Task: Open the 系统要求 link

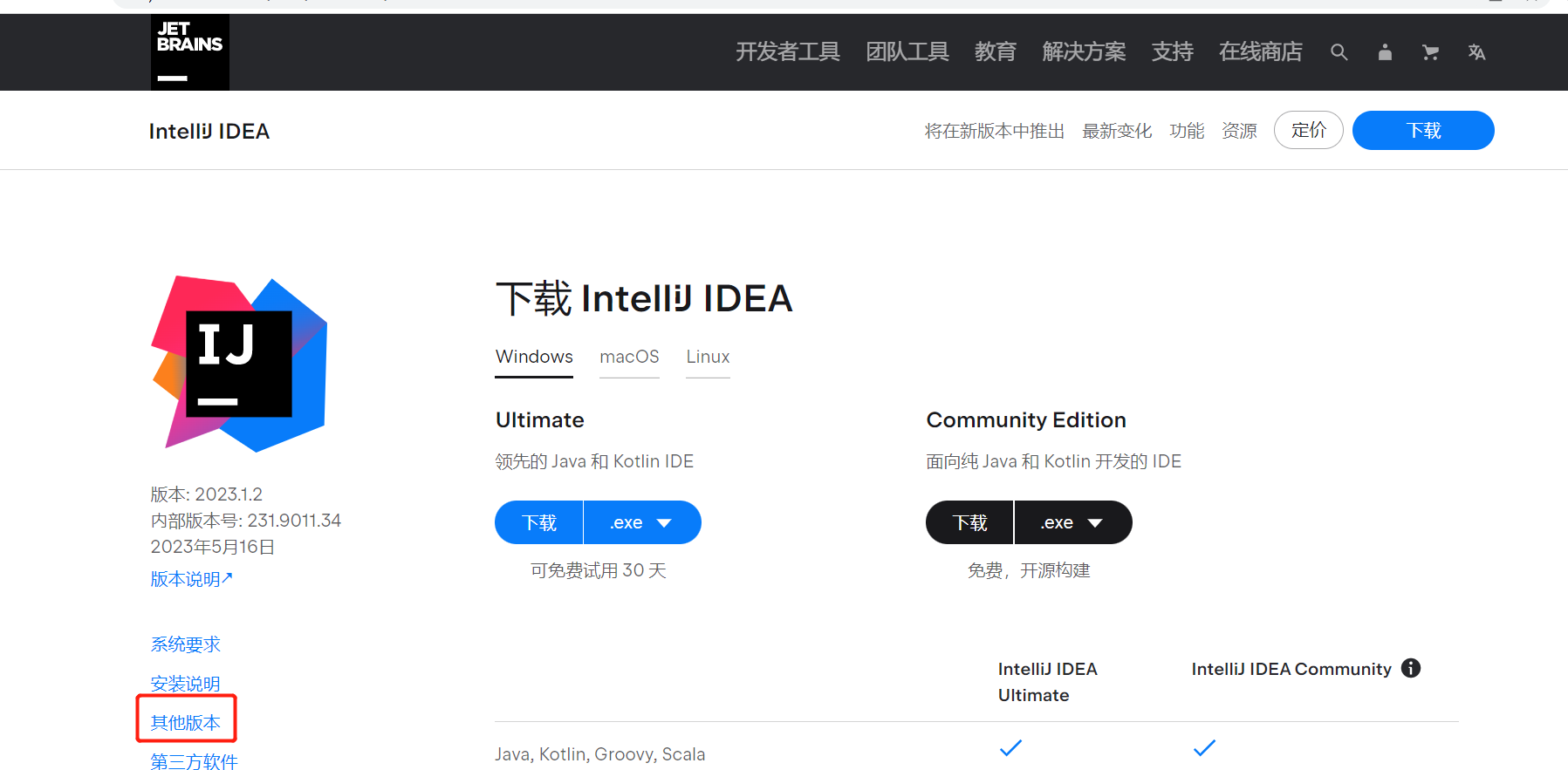Action: click(186, 644)
